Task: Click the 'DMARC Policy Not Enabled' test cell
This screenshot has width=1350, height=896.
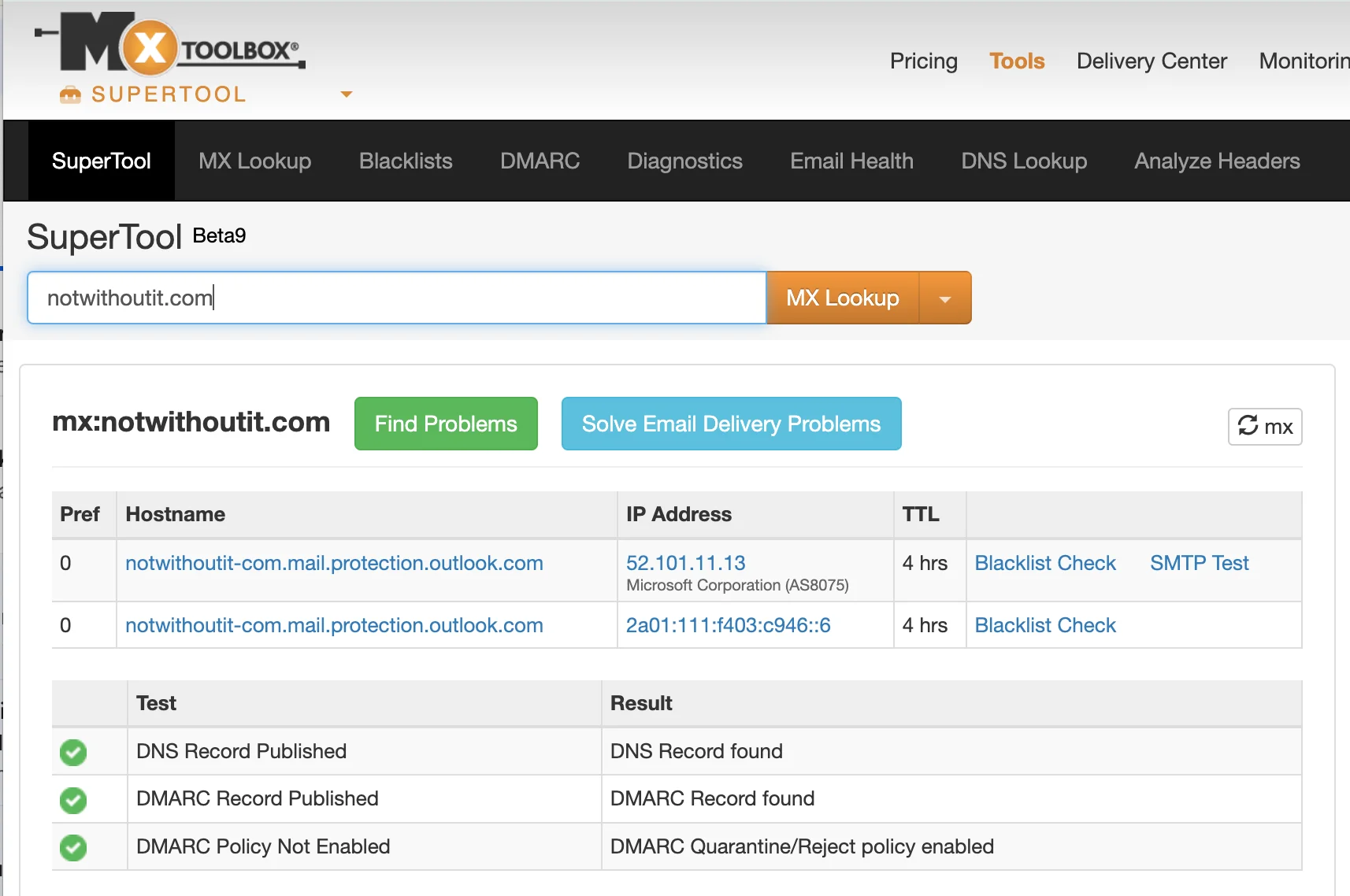Action: click(x=364, y=846)
